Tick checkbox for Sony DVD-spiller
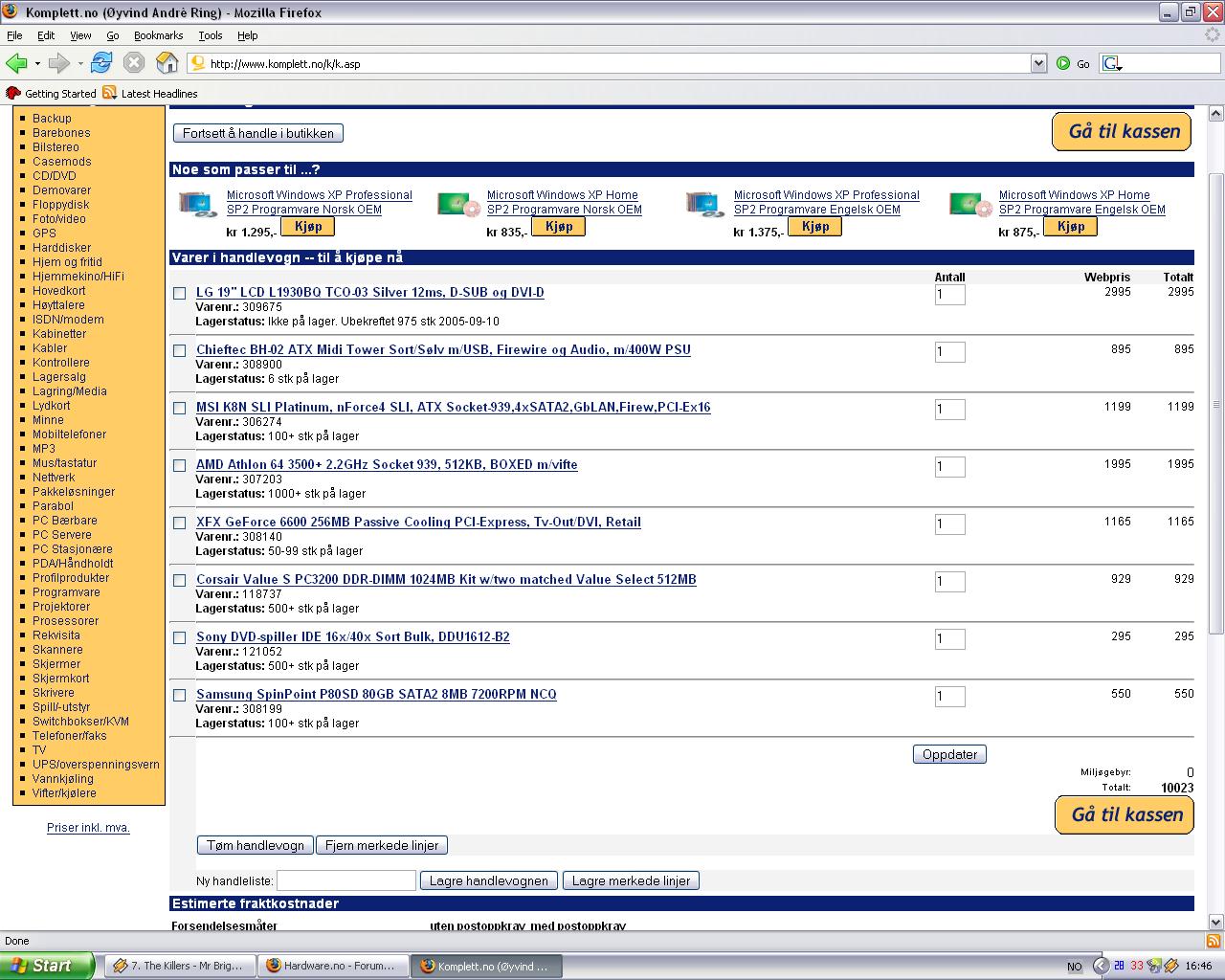 179,637
